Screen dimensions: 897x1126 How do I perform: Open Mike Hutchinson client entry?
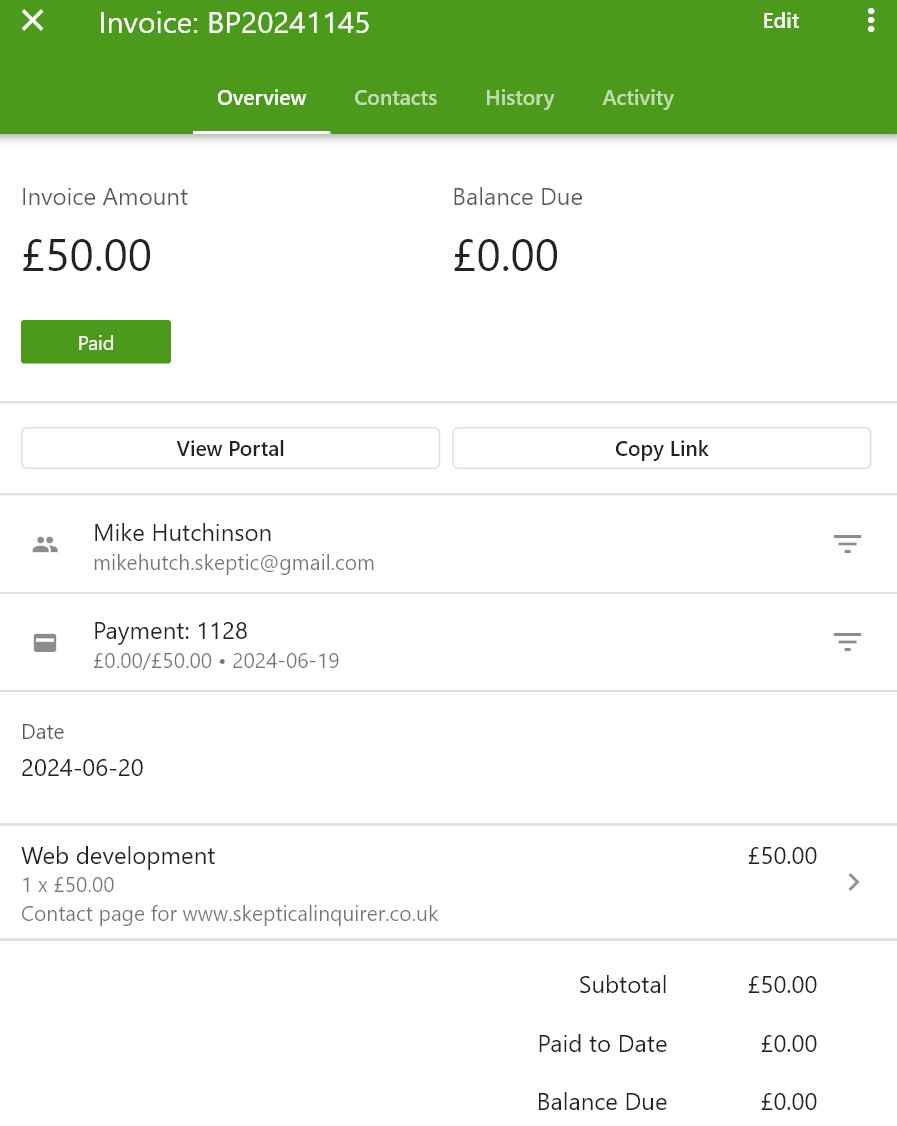click(x=448, y=544)
